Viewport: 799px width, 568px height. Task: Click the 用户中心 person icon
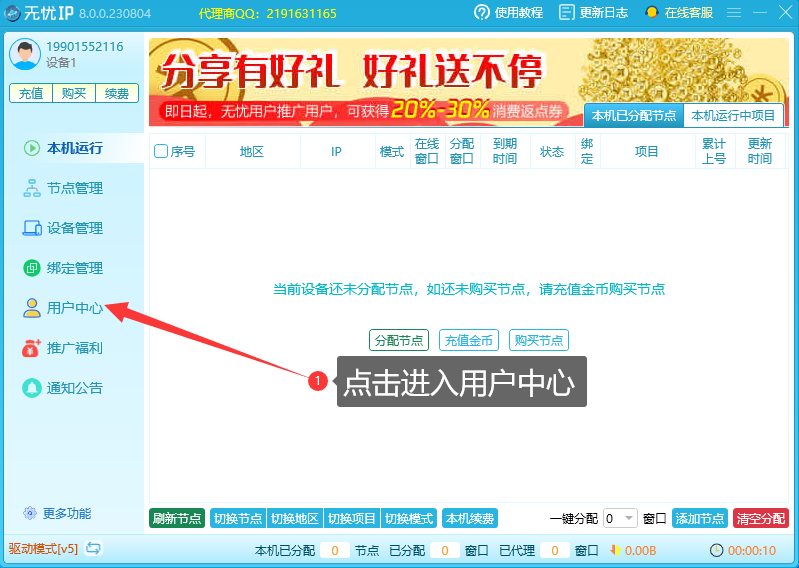(x=32, y=308)
